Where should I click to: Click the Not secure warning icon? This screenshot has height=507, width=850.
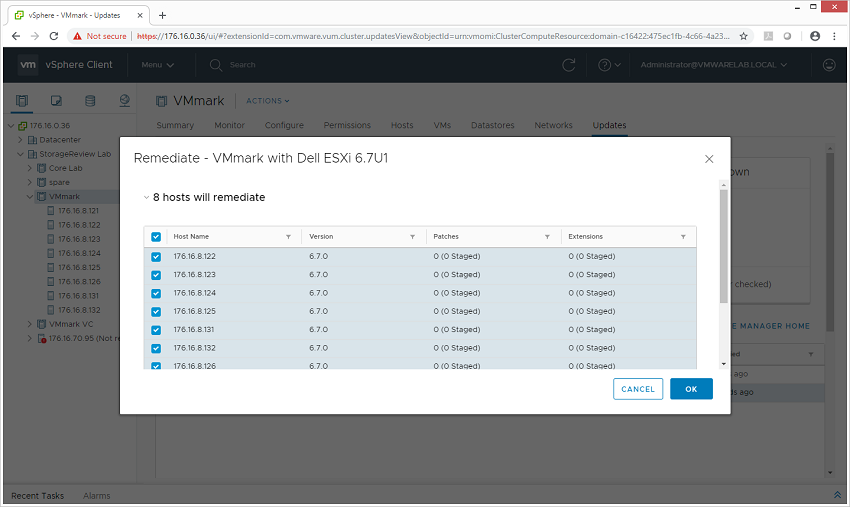pos(78,36)
